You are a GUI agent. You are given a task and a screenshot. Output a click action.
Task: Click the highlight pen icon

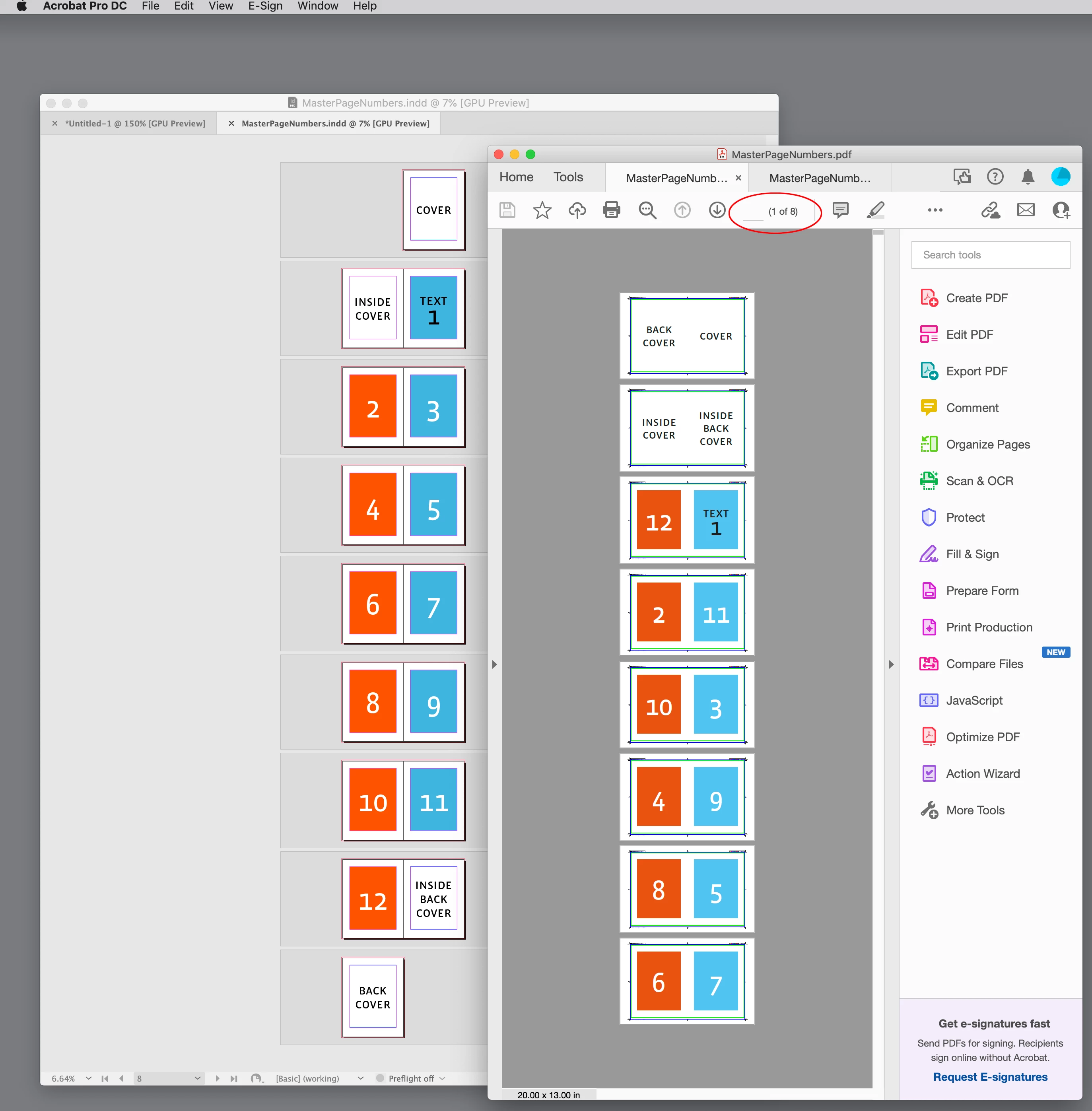(876, 210)
